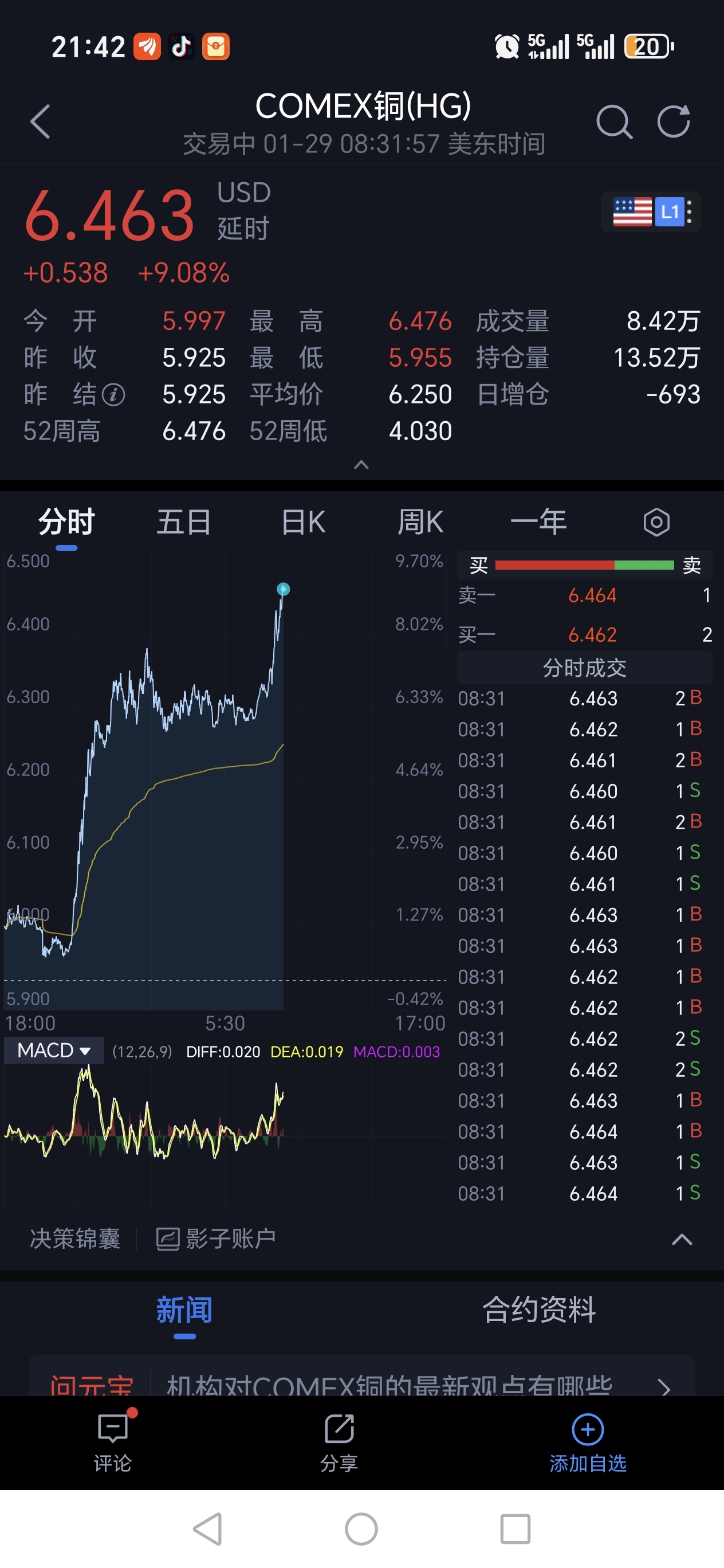Tap the 卖一 6.464 quote row
Image resolution: width=724 pixels, height=1568 pixels.
coord(585,595)
